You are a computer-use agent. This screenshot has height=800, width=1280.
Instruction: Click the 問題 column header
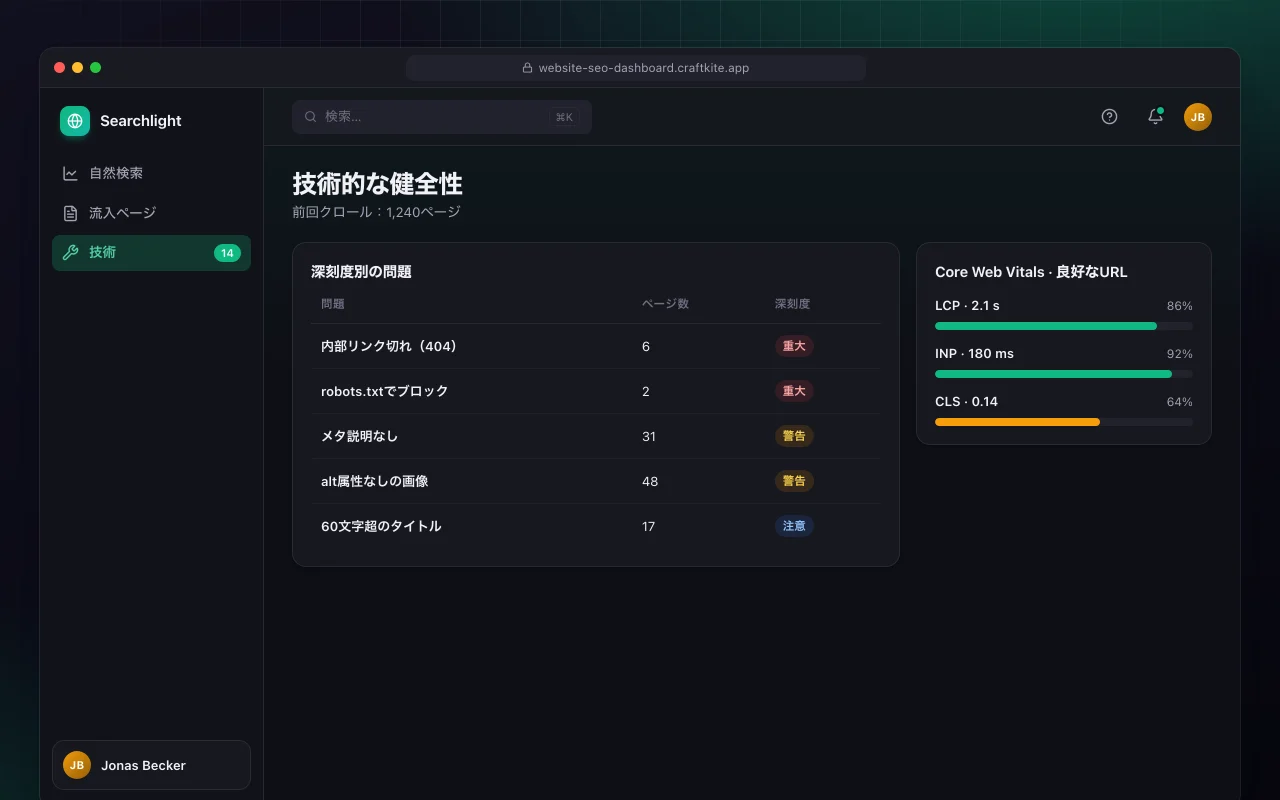(x=333, y=304)
